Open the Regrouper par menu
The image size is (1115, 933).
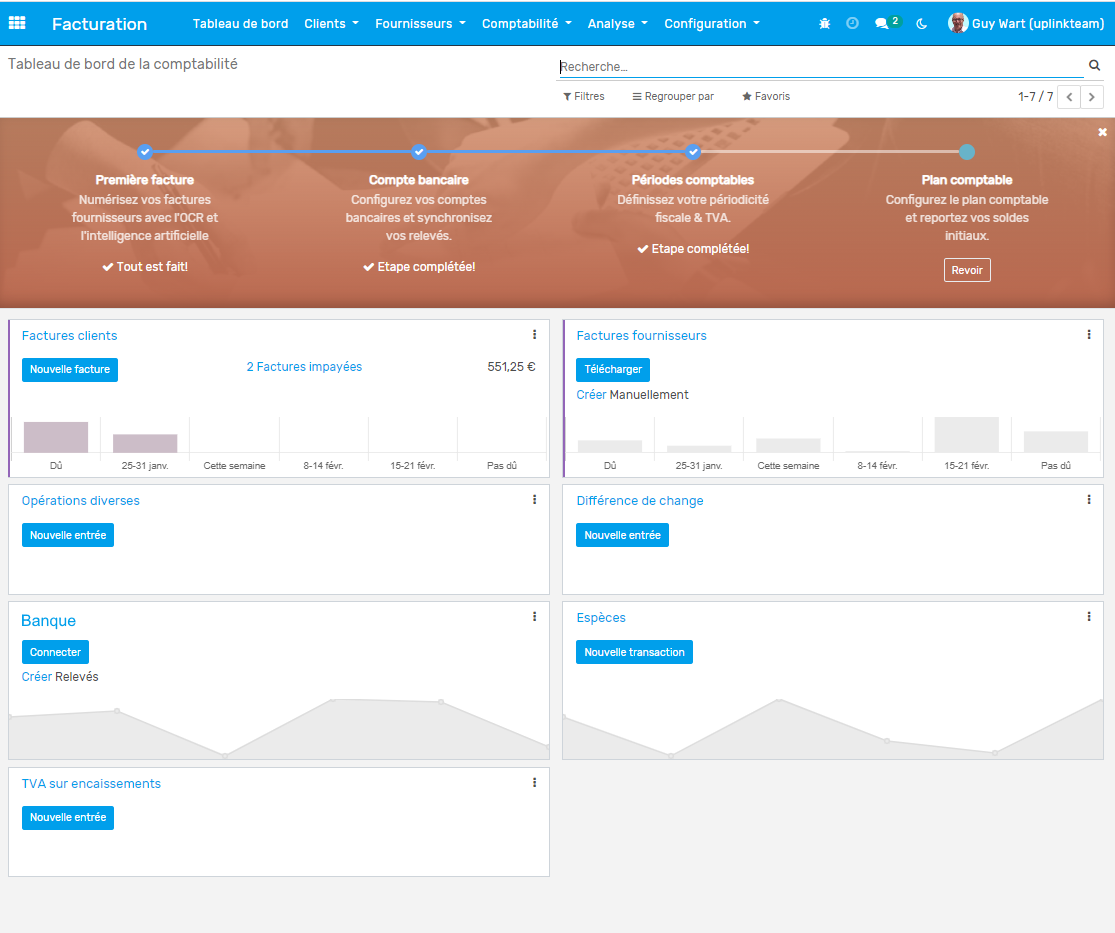pos(673,97)
